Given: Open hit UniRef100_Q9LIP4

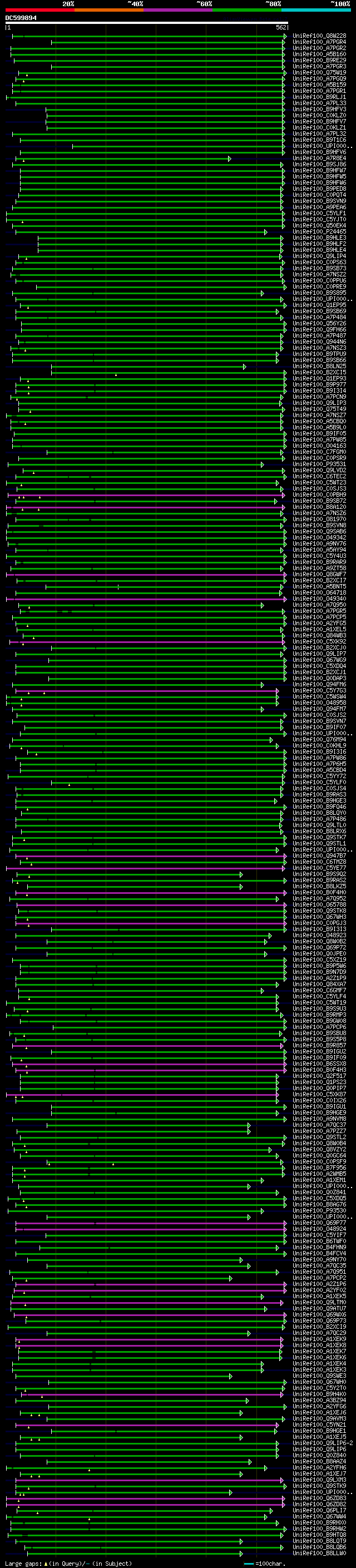Looking at the screenshot, I should click(x=319, y=256).
